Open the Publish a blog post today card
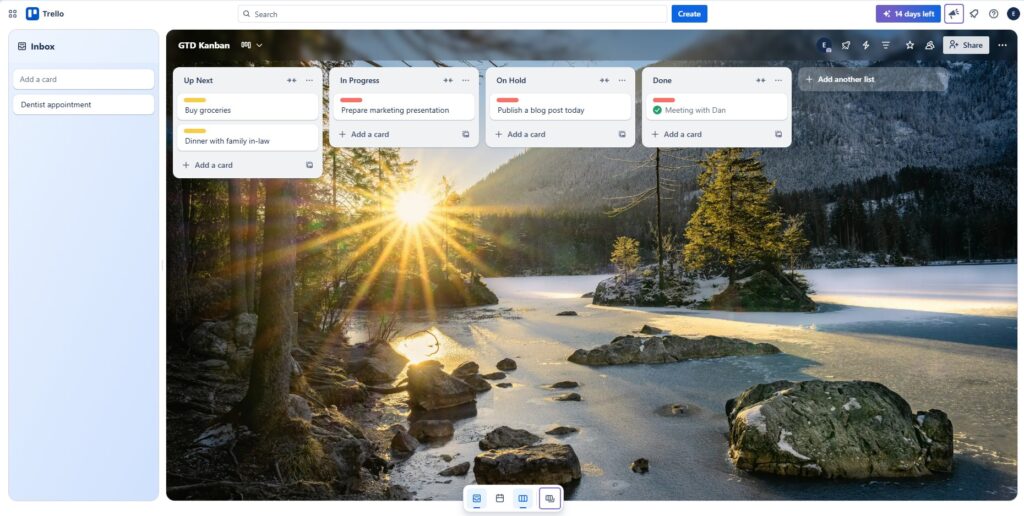Viewport: 1024px width, 516px height. (560, 106)
